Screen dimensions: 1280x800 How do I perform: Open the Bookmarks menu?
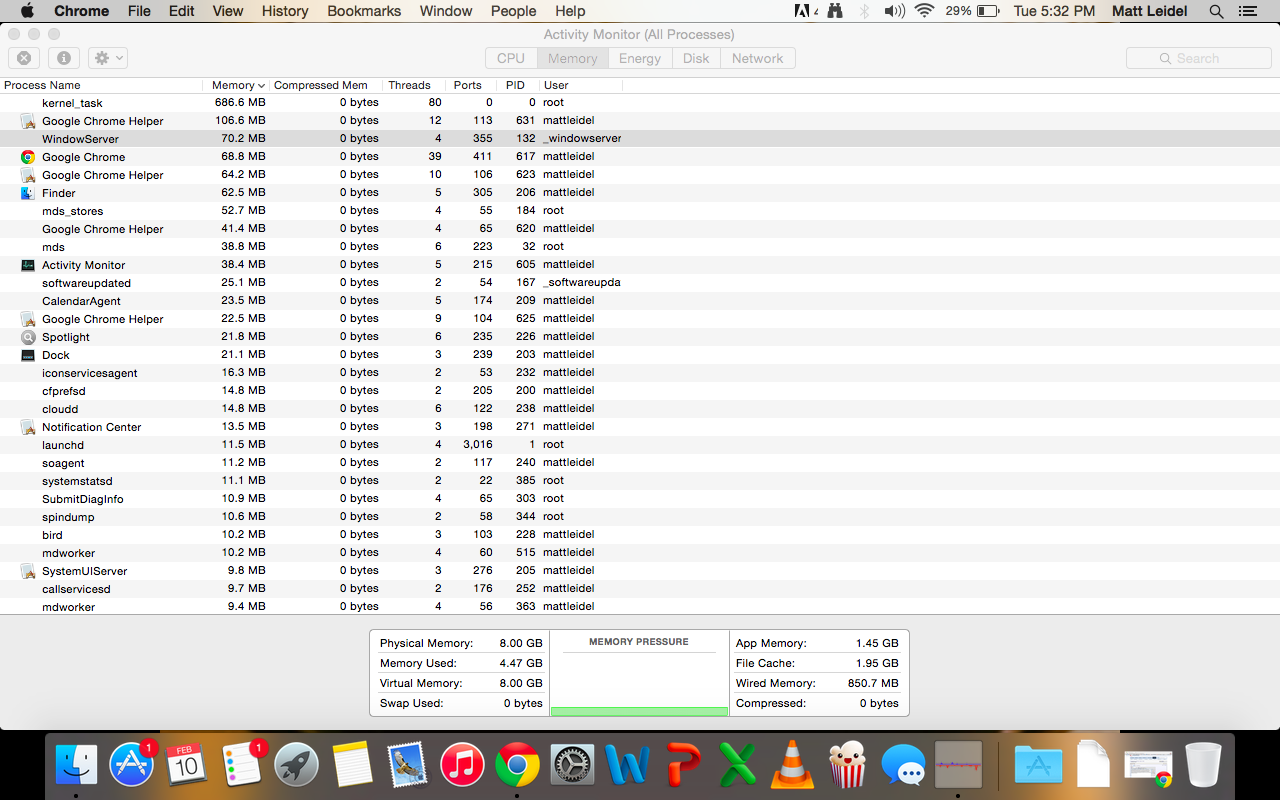click(364, 11)
